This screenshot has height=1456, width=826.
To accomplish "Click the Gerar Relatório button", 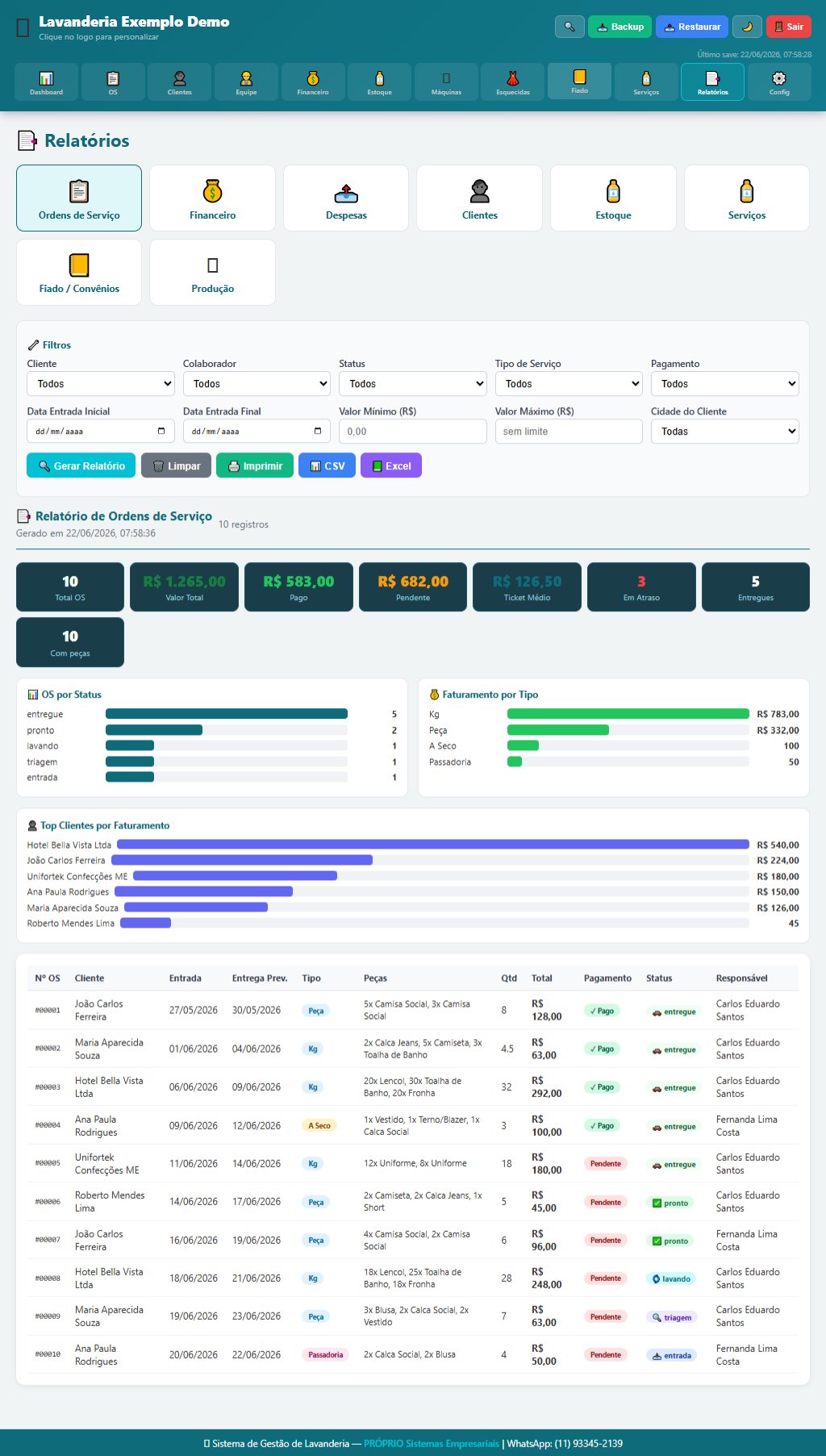I will pyautogui.click(x=81, y=465).
